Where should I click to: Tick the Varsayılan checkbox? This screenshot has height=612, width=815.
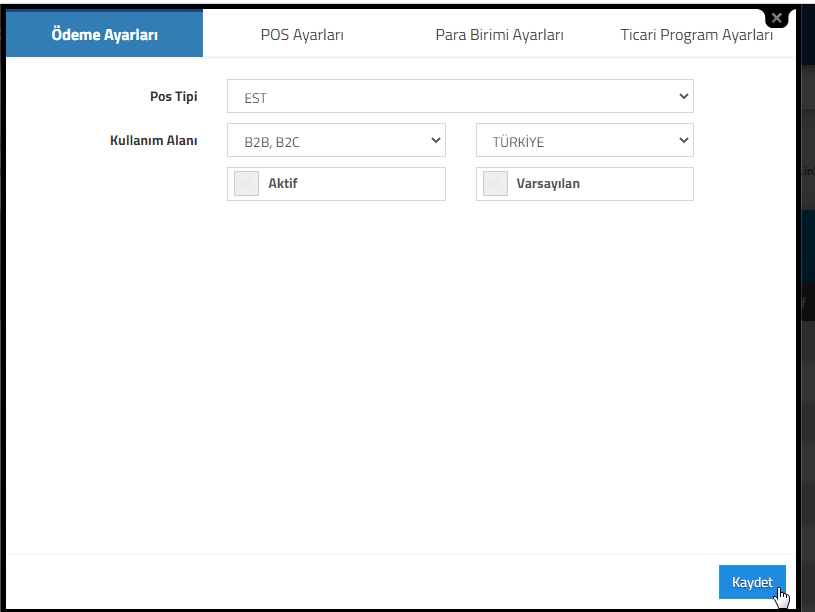pos(495,184)
